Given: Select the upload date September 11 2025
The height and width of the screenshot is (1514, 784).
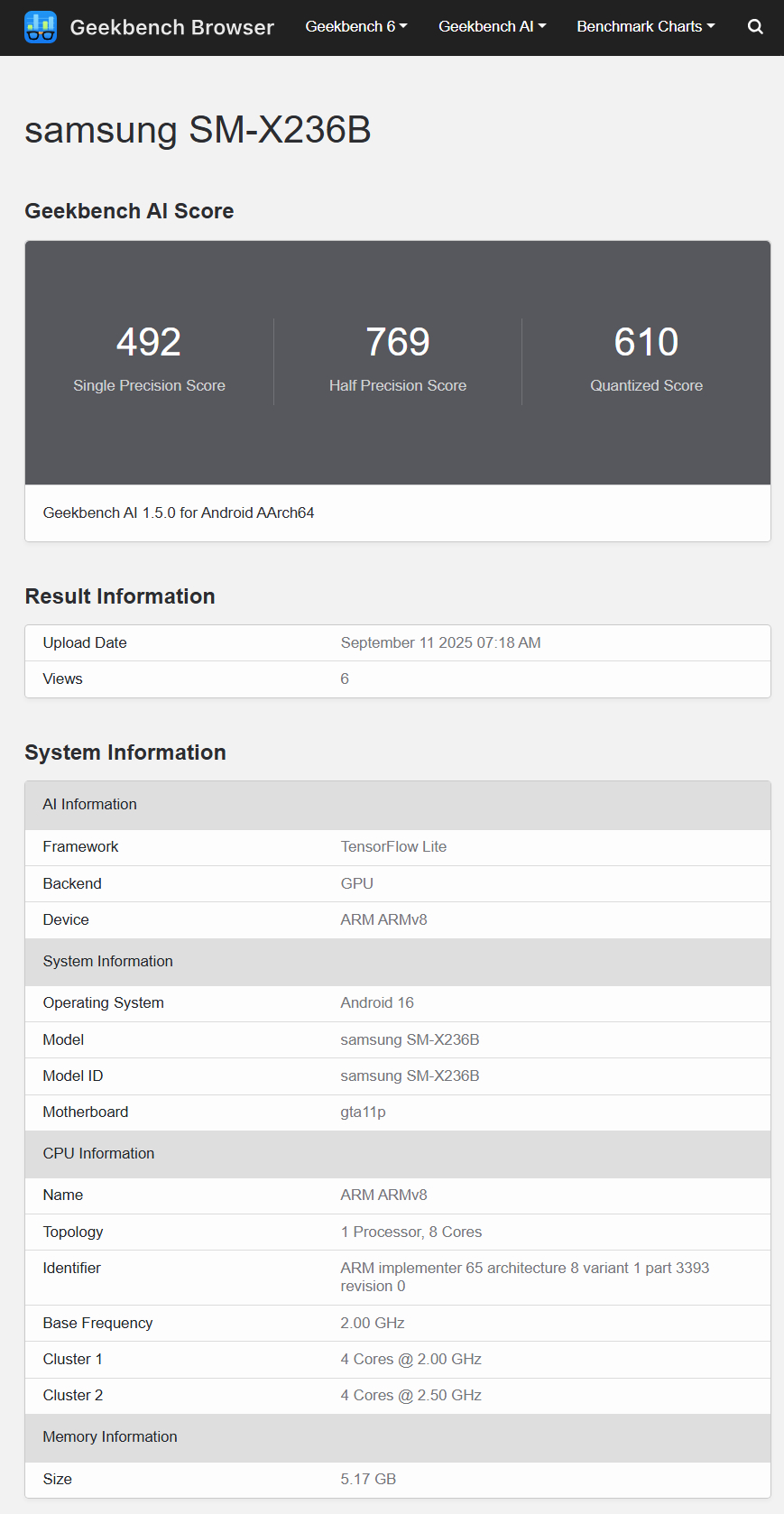Looking at the screenshot, I should click(x=440, y=642).
